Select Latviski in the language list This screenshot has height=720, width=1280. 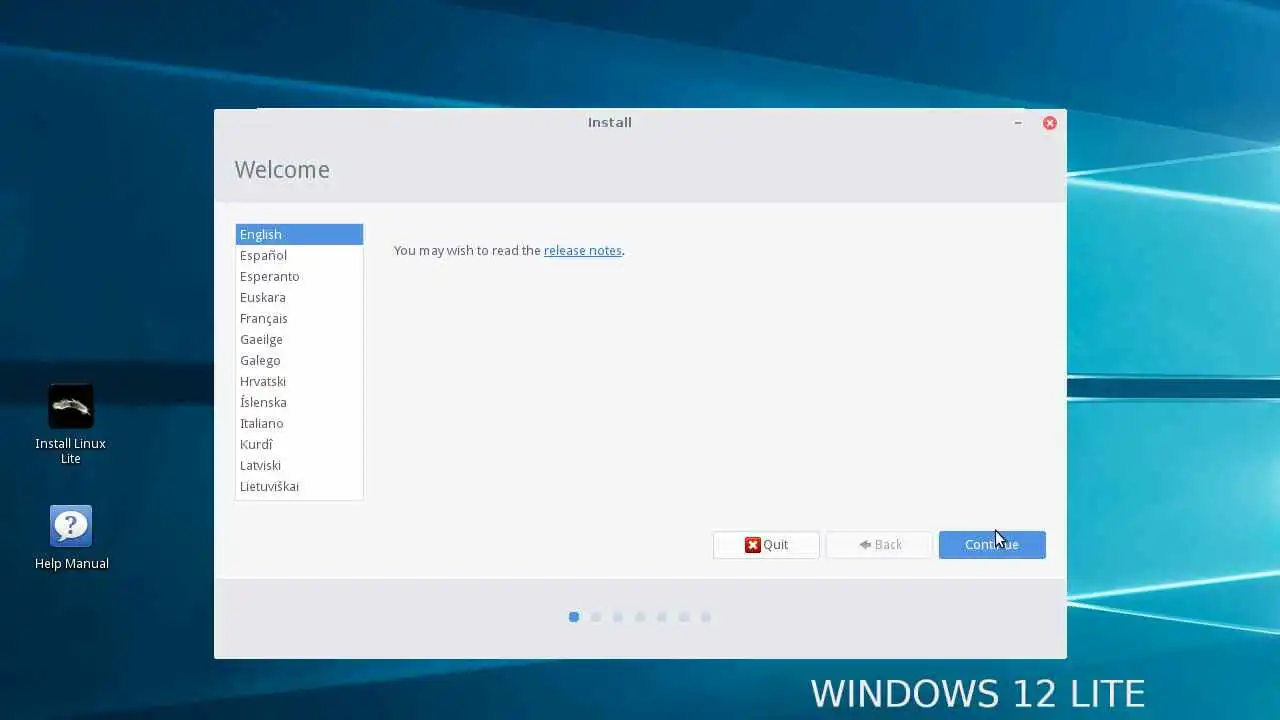pyautogui.click(x=299, y=465)
